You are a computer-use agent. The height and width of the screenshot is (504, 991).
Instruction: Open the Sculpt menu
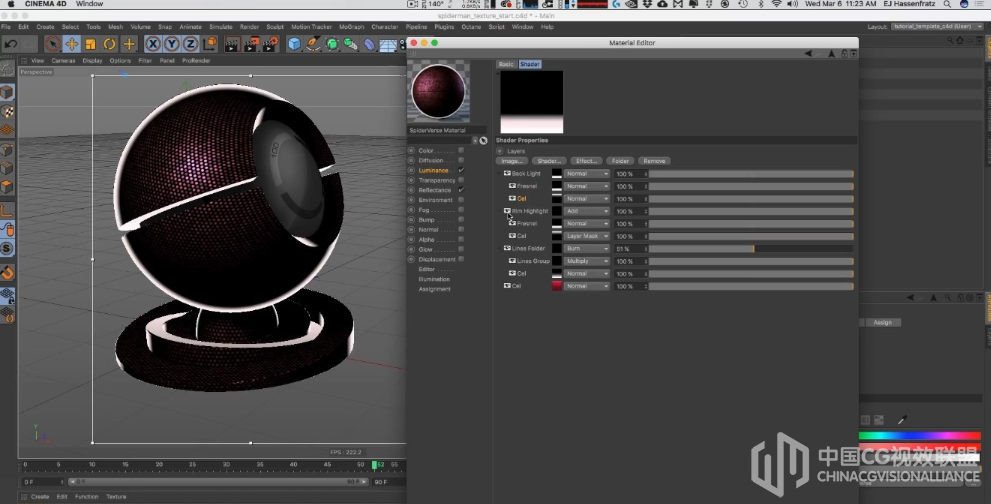pos(275,27)
